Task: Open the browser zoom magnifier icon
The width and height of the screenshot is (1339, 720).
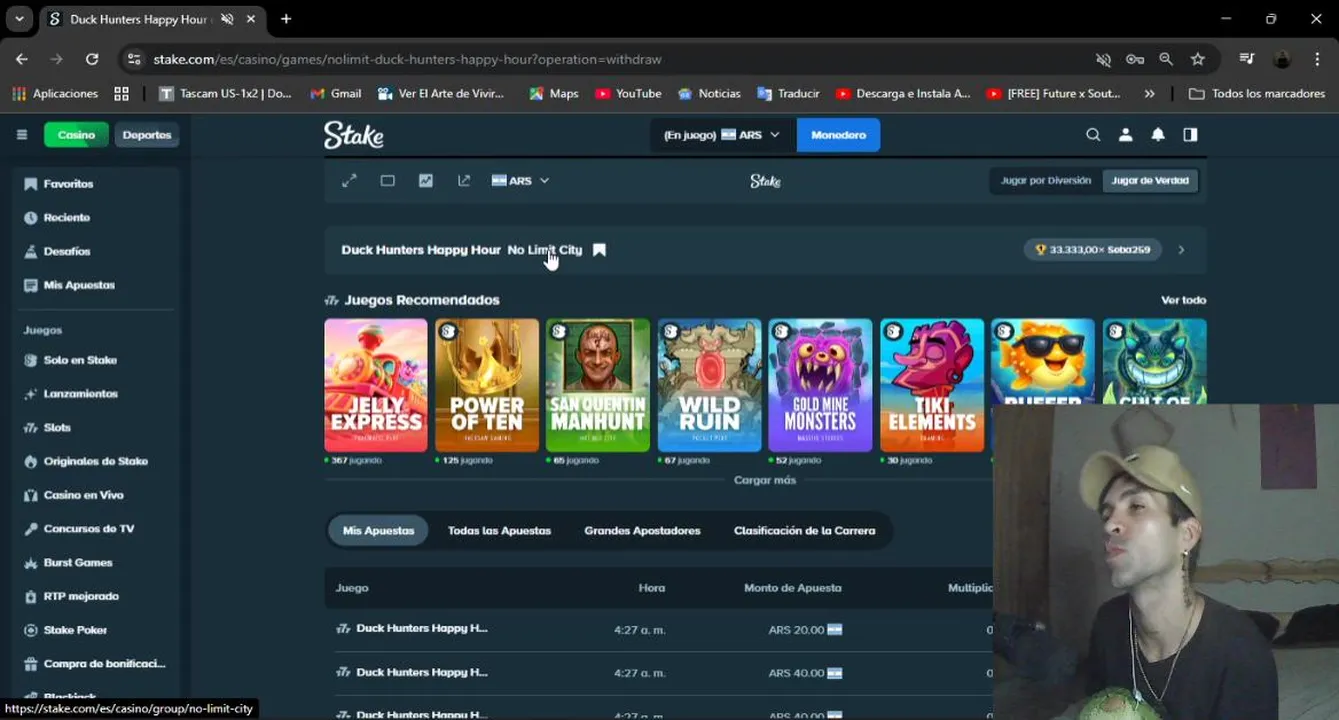Action: click(x=1166, y=59)
